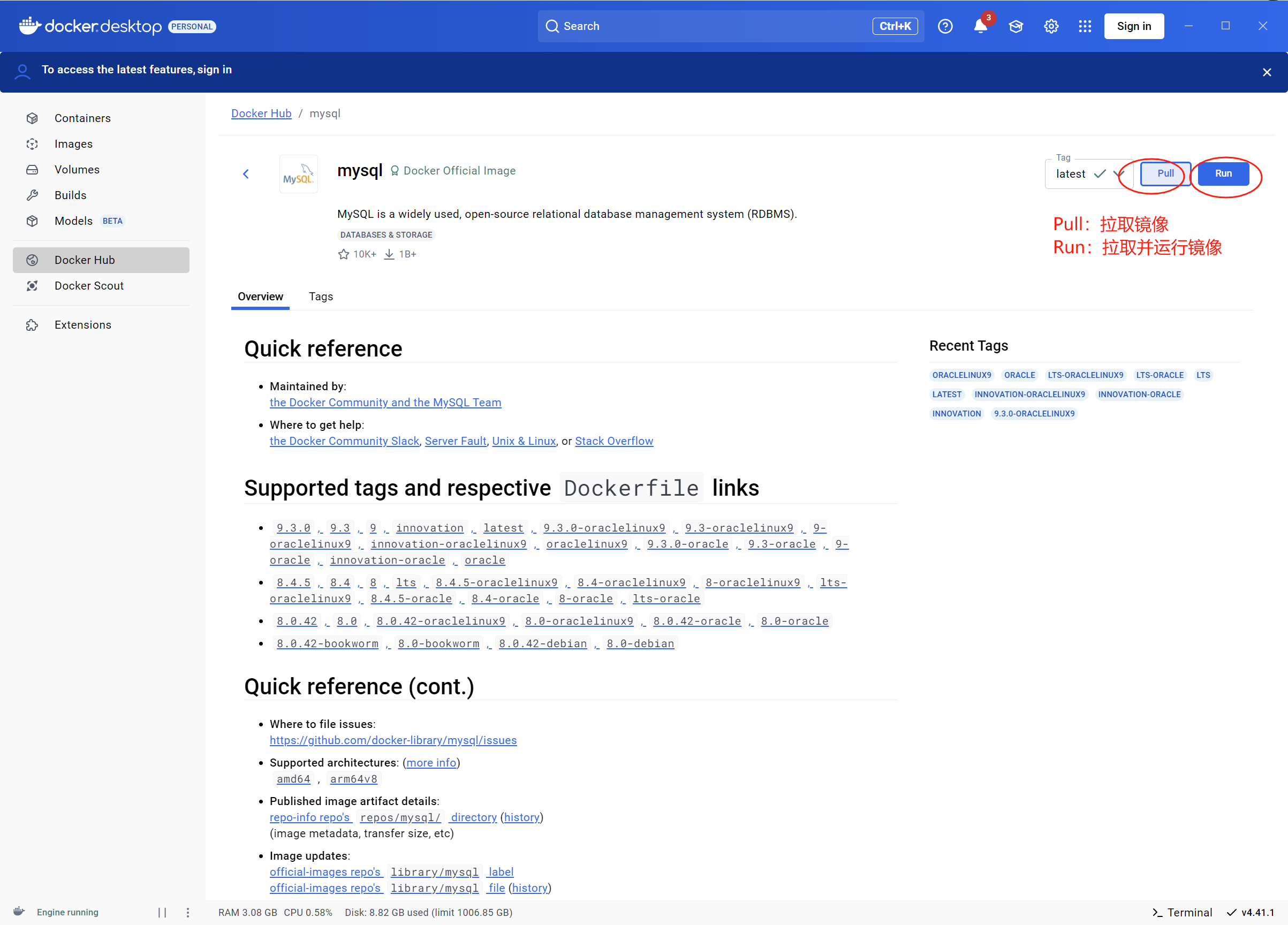Viewport: 1288px width, 925px height.
Task: Dismiss the sign in banner
Action: (1267, 72)
